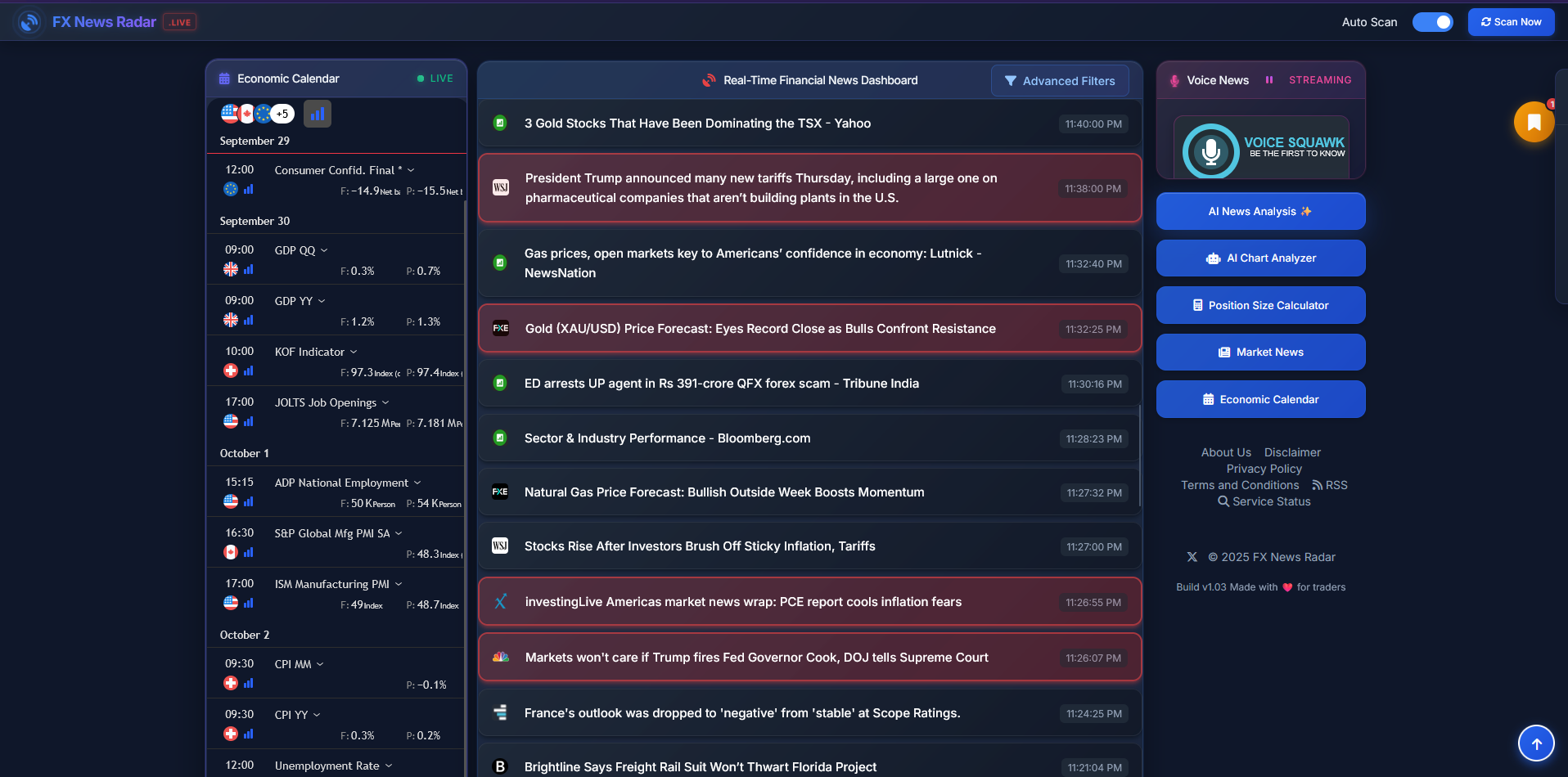Expand the Consumer Confid. Final event chevron
Viewport: 1568px width, 777px height.
coord(411,170)
